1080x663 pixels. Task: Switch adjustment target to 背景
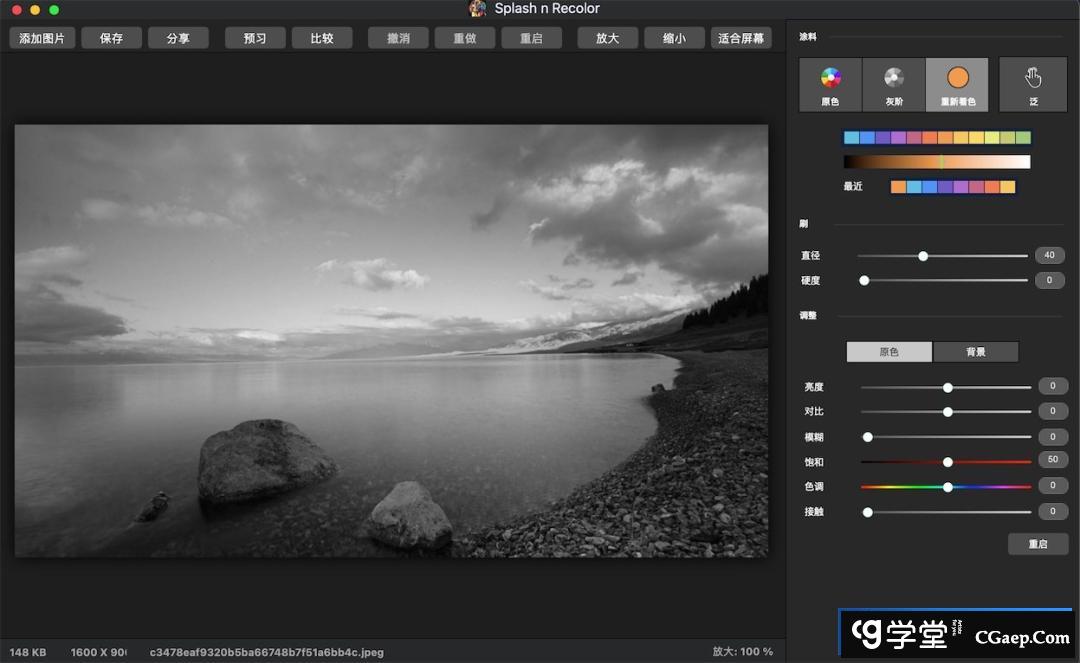[975, 352]
